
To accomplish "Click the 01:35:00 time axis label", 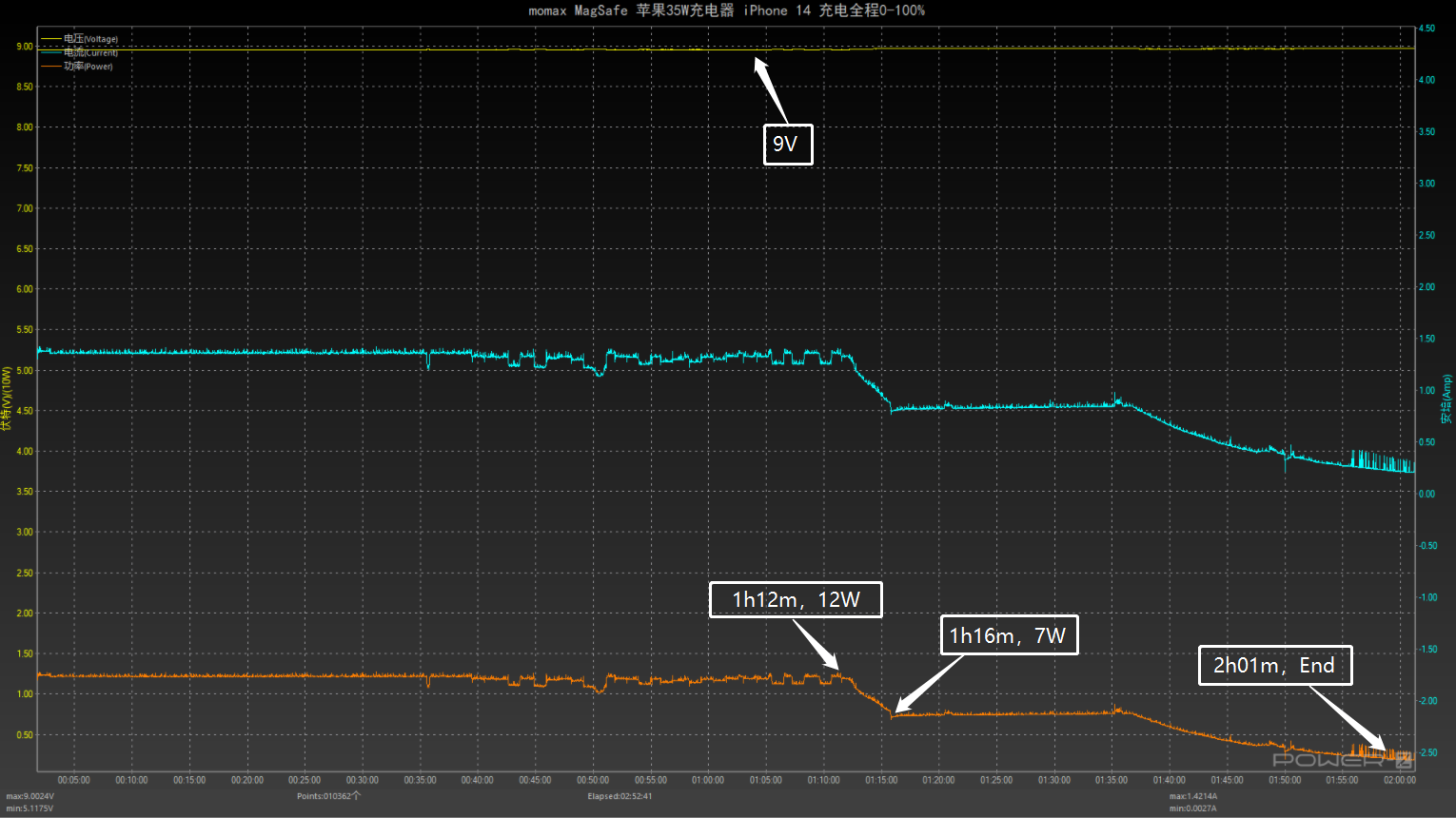I will click(x=1112, y=780).
